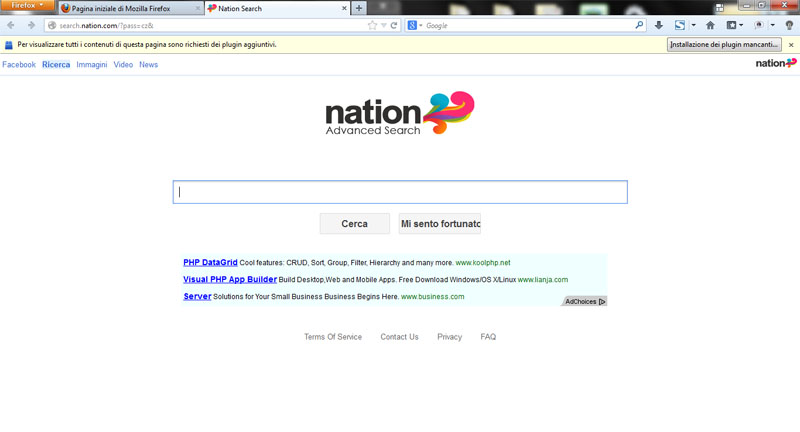The width and height of the screenshot is (800, 432).
Task: Open the URL history dropdown arrow
Action: [x=384, y=25]
